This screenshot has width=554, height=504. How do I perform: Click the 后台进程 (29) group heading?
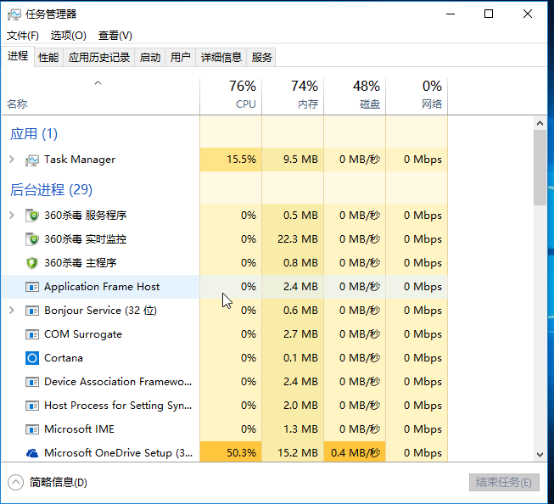[51, 190]
